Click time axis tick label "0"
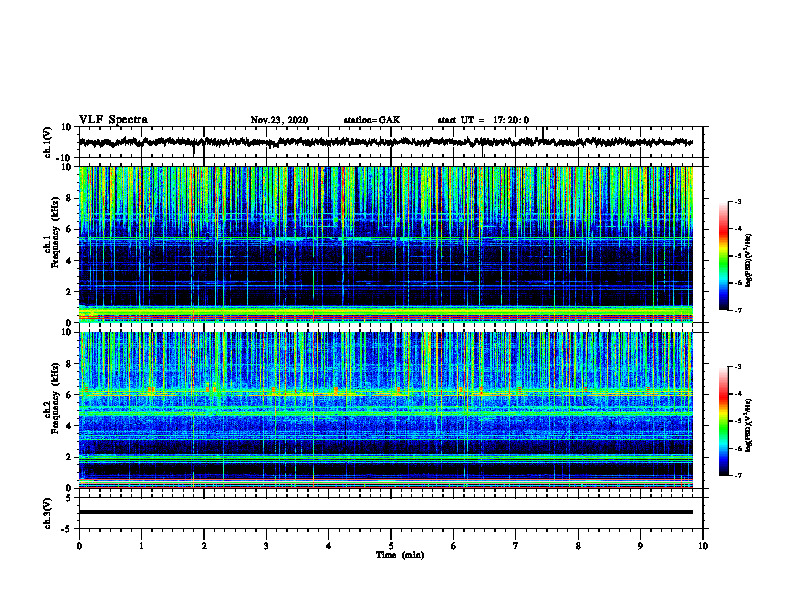Viewport: 792px width, 612px height. (79, 546)
